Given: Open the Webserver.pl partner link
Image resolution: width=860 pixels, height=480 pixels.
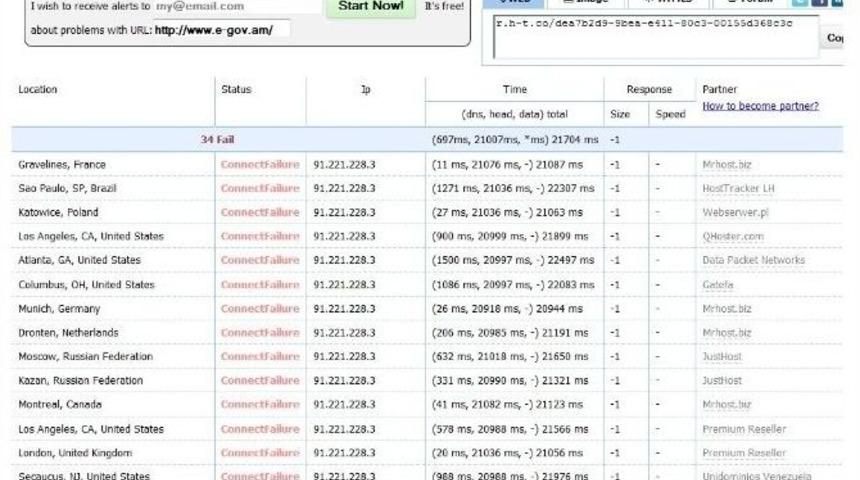Looking at the screenshot, I should [735, 213].
